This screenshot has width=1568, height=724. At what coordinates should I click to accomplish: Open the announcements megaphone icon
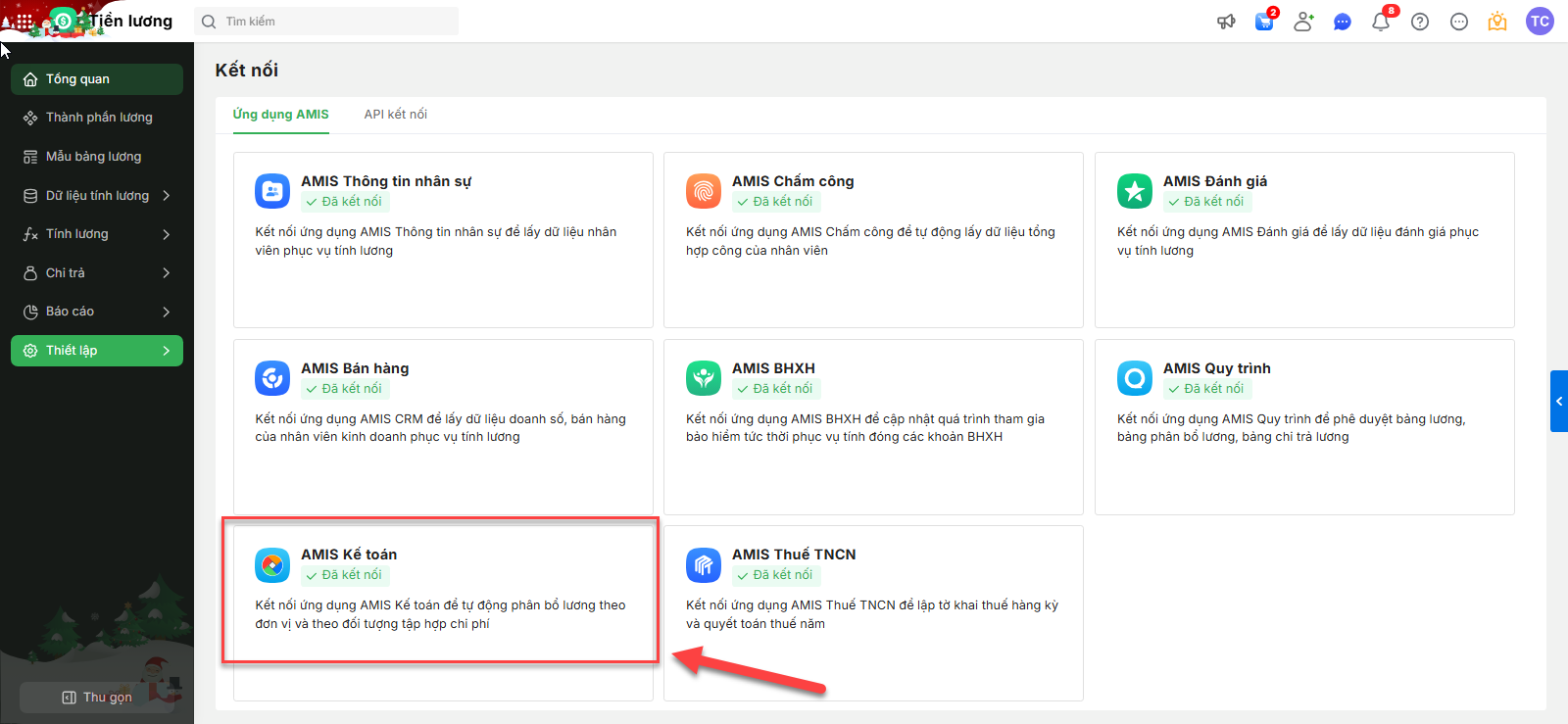click(x=1226, y=22)
